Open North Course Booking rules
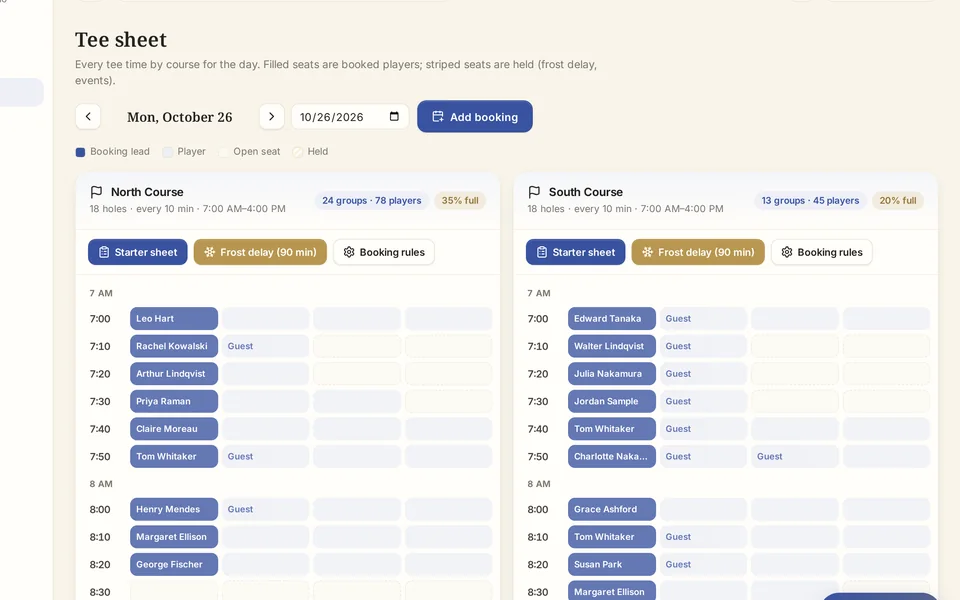960x600 pixels. (x=384, y=252)
